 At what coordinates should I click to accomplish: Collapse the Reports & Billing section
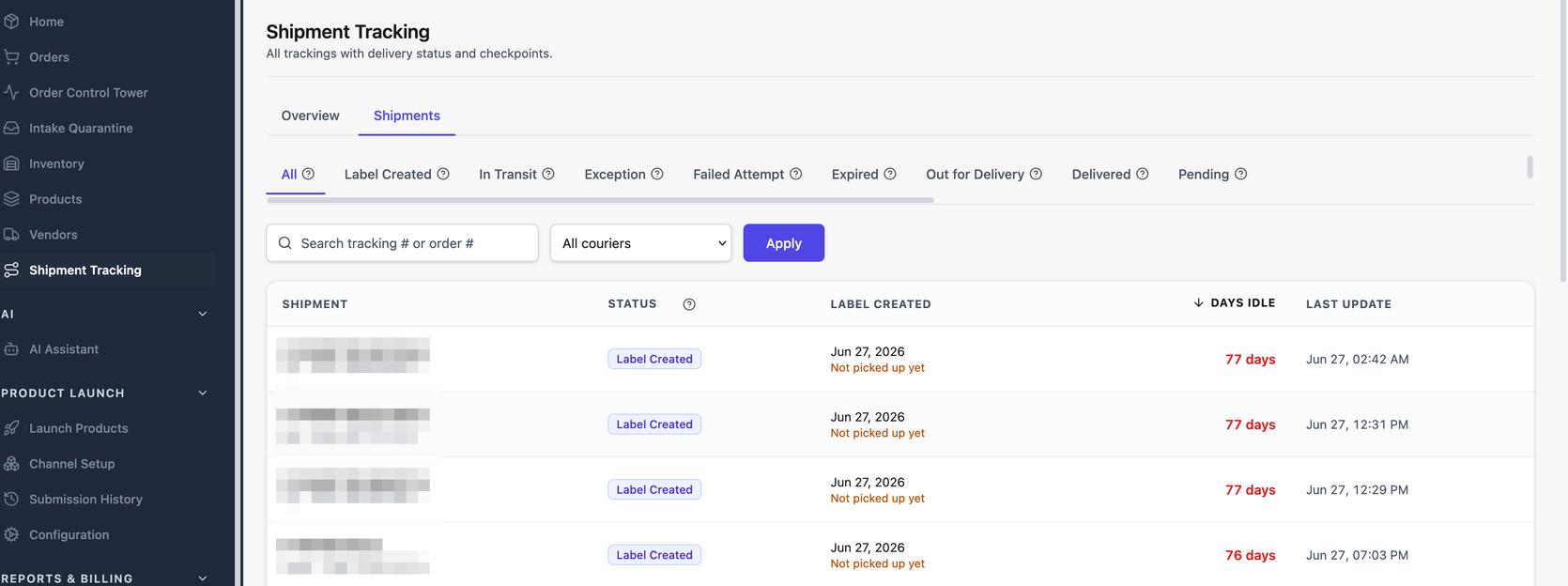[x=203, y=578]
